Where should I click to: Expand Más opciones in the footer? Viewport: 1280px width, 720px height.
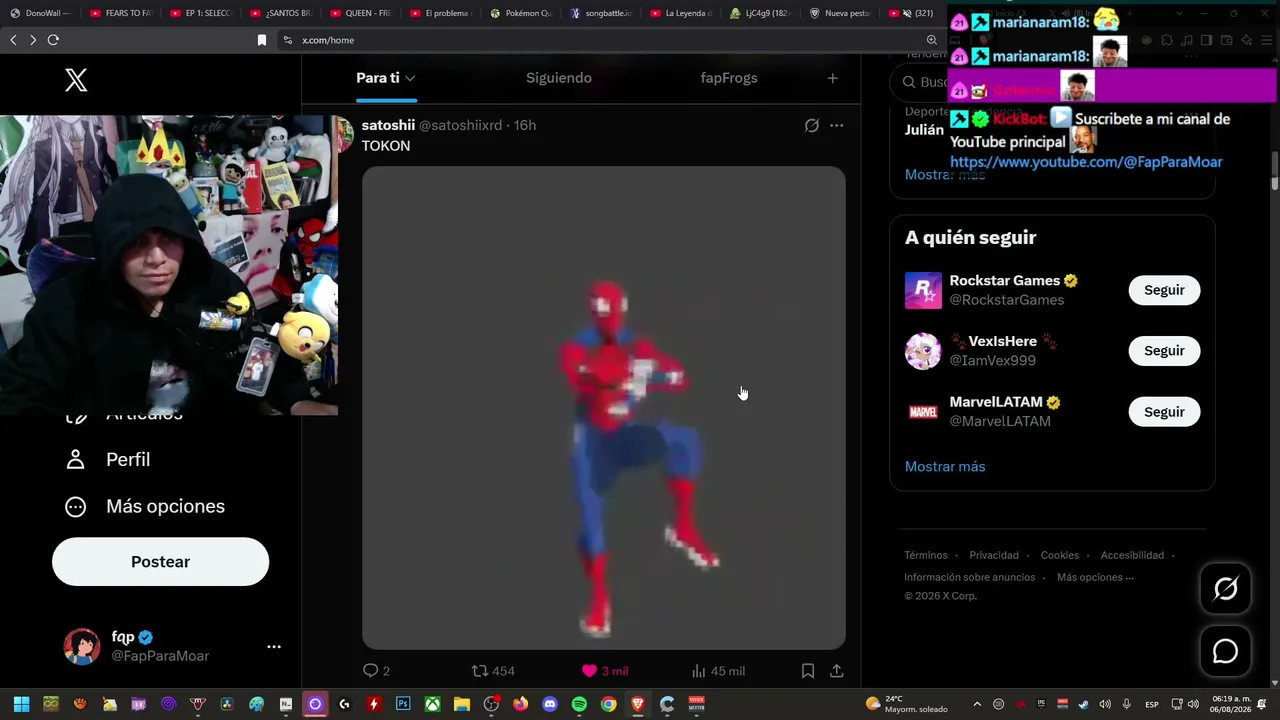(x=1095, y=577)
